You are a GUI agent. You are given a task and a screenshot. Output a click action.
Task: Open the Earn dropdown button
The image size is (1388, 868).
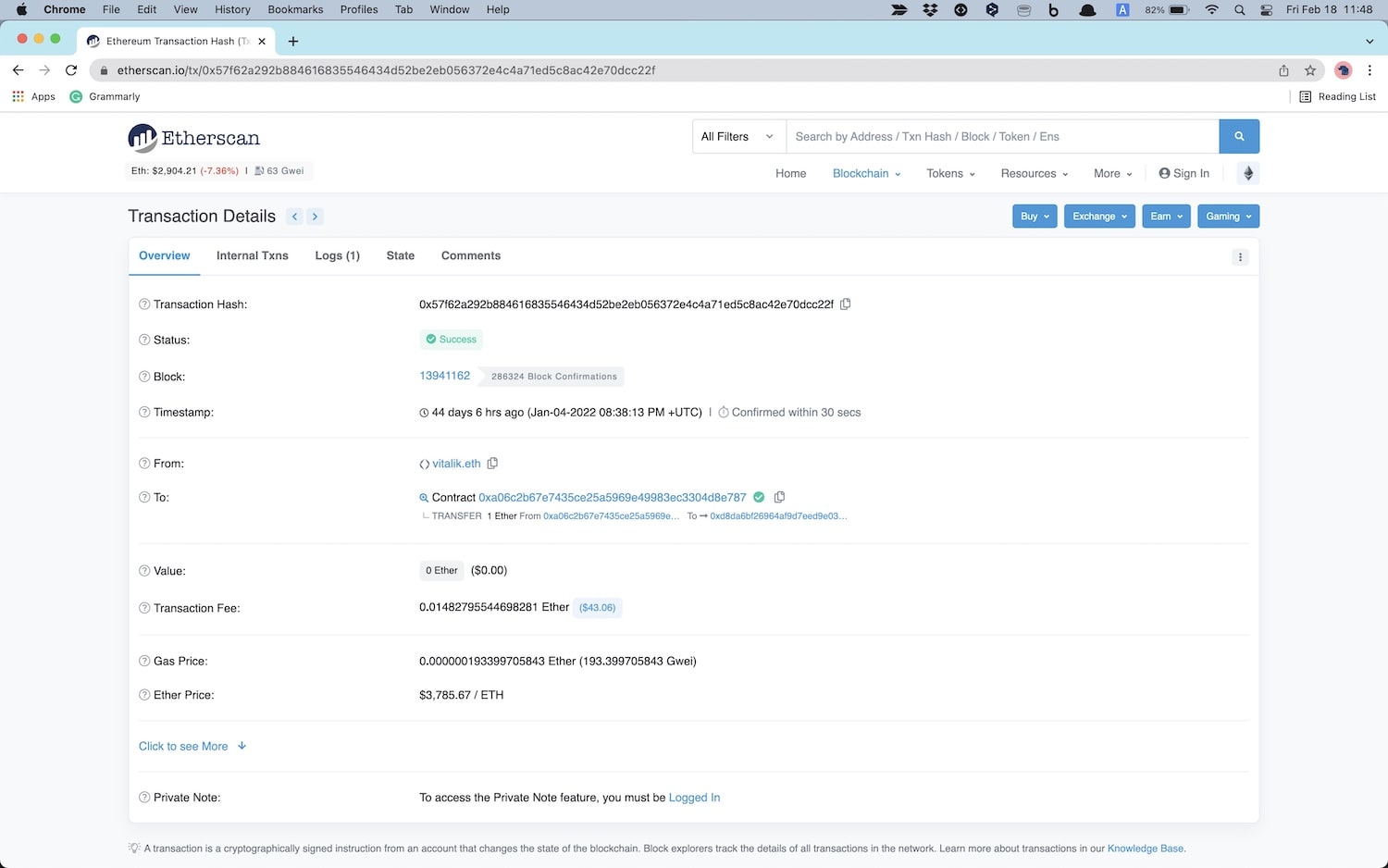1166,217
